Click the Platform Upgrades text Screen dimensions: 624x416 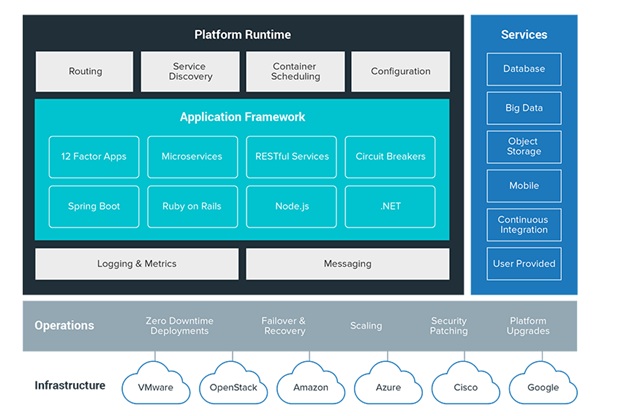point(528,326)
